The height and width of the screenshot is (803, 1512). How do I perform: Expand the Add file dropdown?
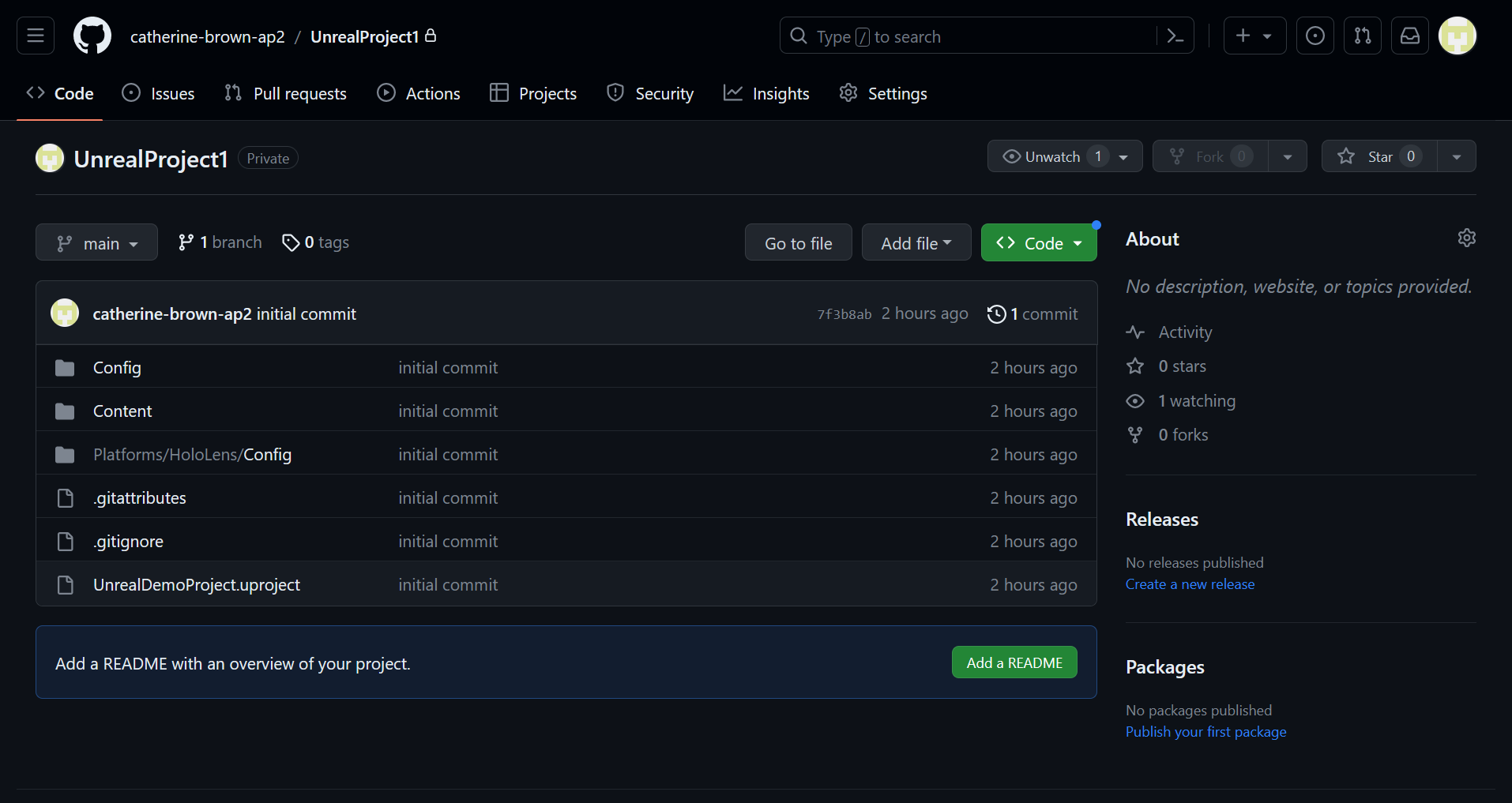pos(916,242)
